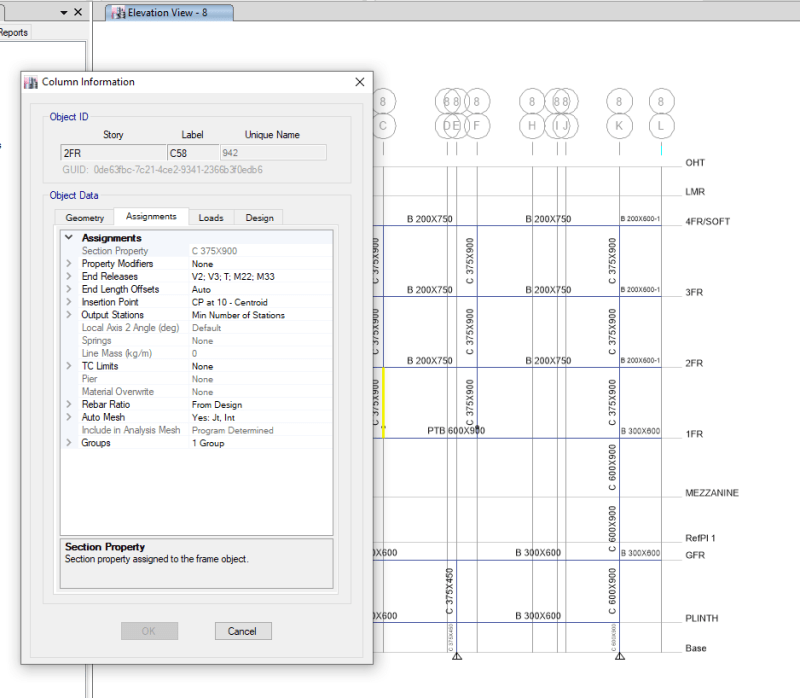
Task: Click the Line Mass (kg/m) row
Action: [x=196, y=353]
